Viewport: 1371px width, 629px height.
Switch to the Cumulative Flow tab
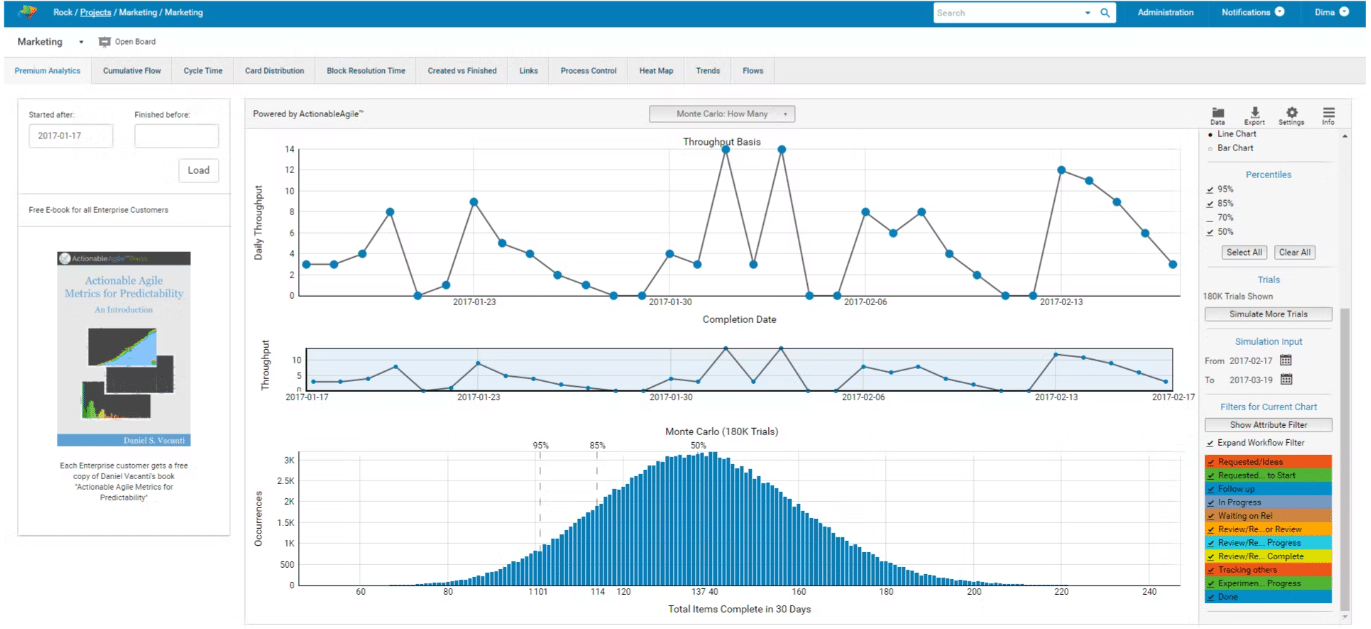point(132,71)
